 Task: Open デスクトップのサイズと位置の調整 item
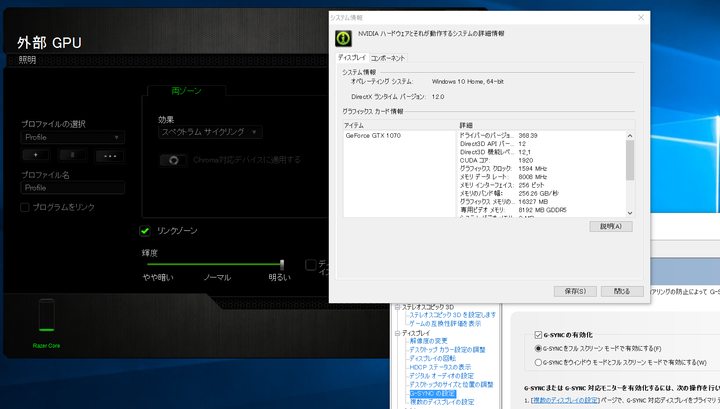pyautogui.click(x=451, y=385)
